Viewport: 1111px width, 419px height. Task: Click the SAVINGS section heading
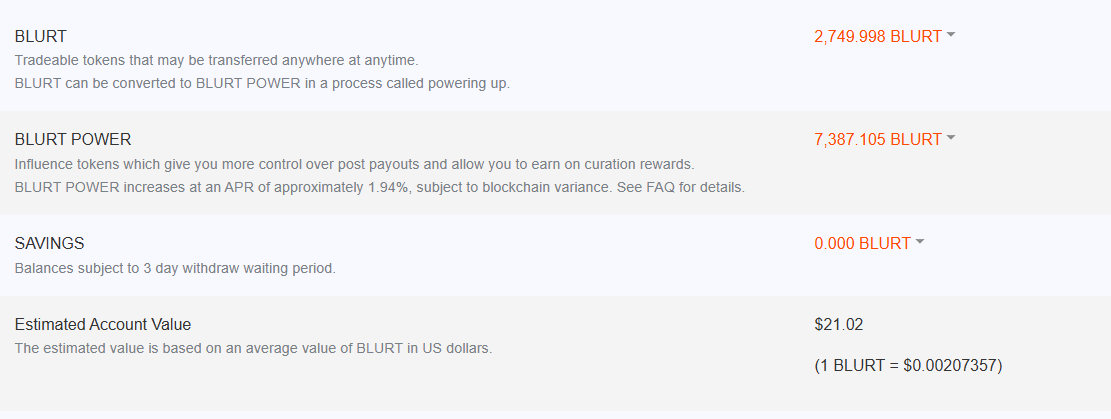point(49,244)
